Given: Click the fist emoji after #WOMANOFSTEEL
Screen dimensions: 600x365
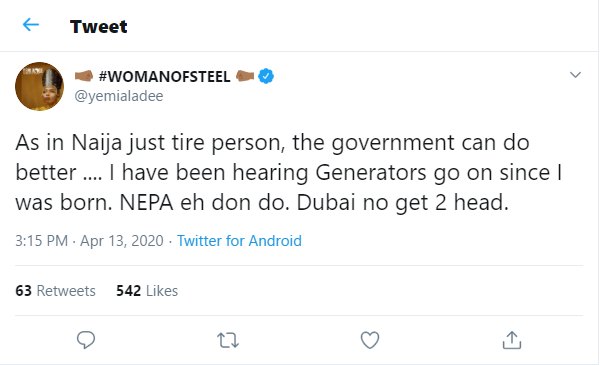Looking at the screenshot, I should click(x=245, y=76).
